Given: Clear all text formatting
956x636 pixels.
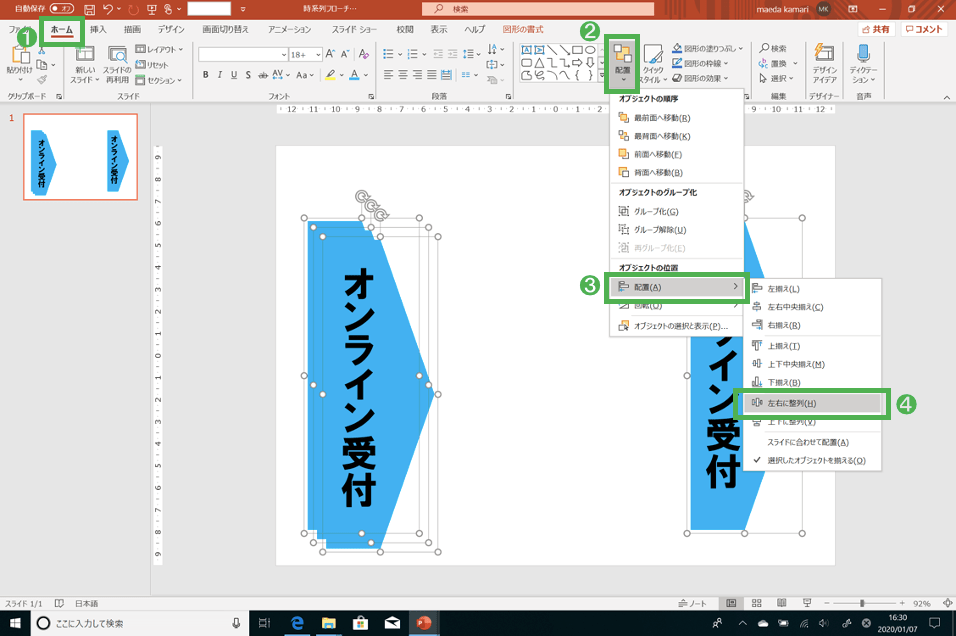Looking at the screenshot, I should point(363,54).
